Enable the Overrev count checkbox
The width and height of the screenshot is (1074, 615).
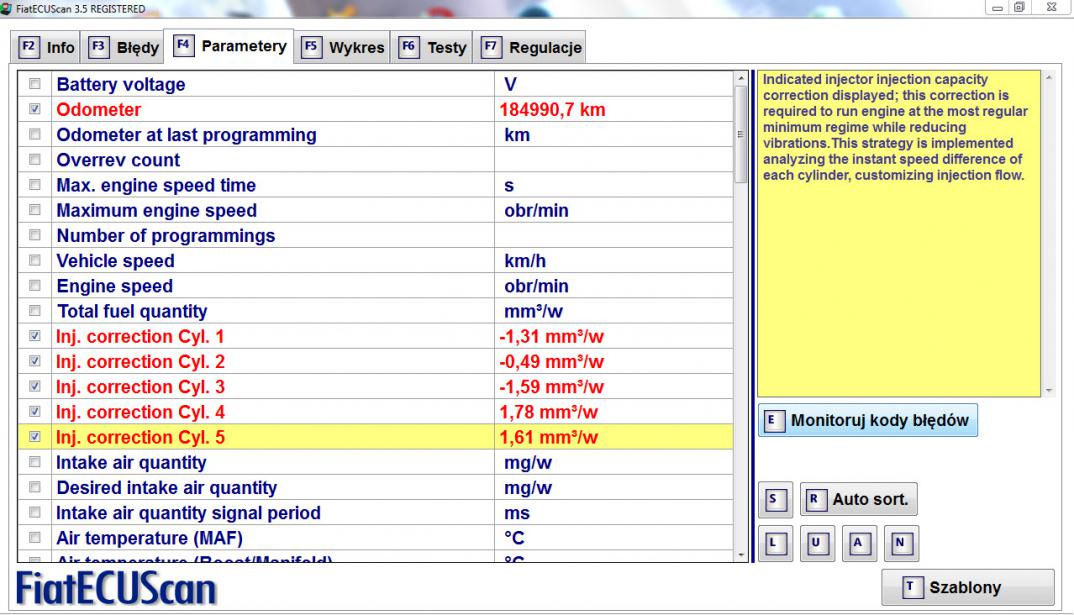34,160
